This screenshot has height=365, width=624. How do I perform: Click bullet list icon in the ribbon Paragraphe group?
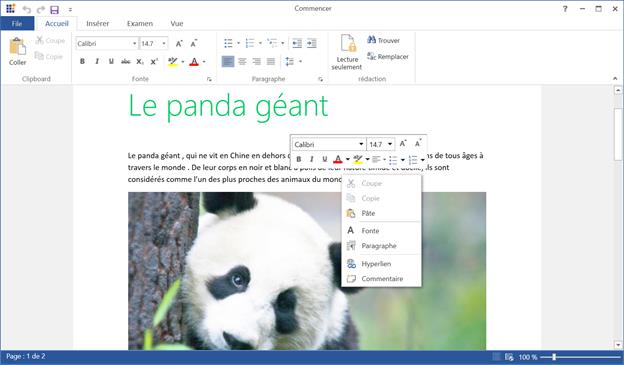tap(228, 43)
